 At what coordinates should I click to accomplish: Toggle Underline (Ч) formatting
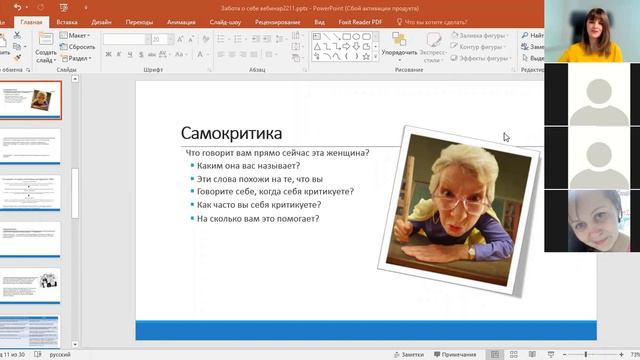point(130,54)
